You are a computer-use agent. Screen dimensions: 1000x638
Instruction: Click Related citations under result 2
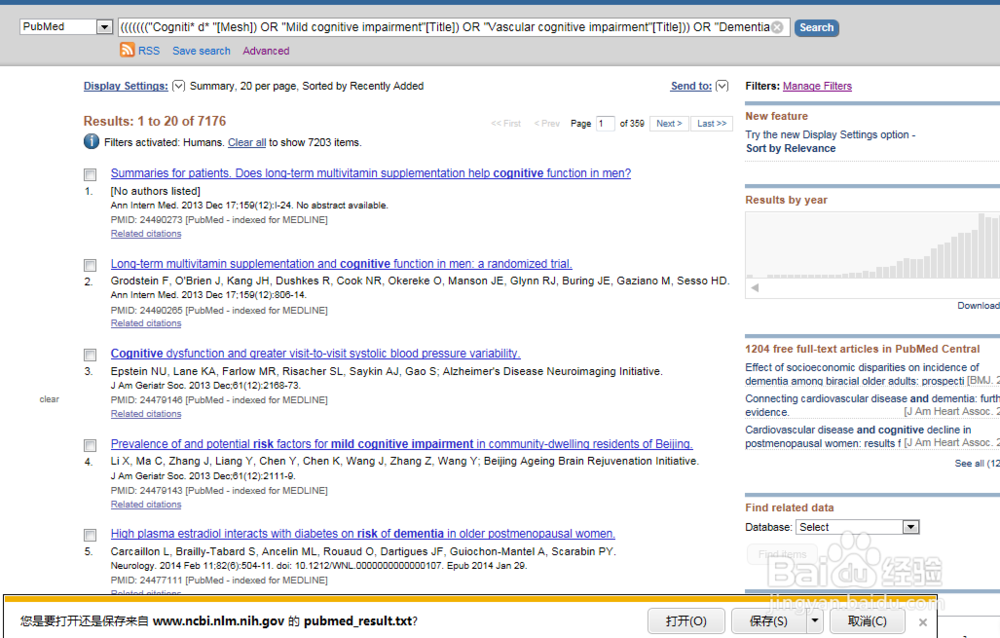[146, 323]
